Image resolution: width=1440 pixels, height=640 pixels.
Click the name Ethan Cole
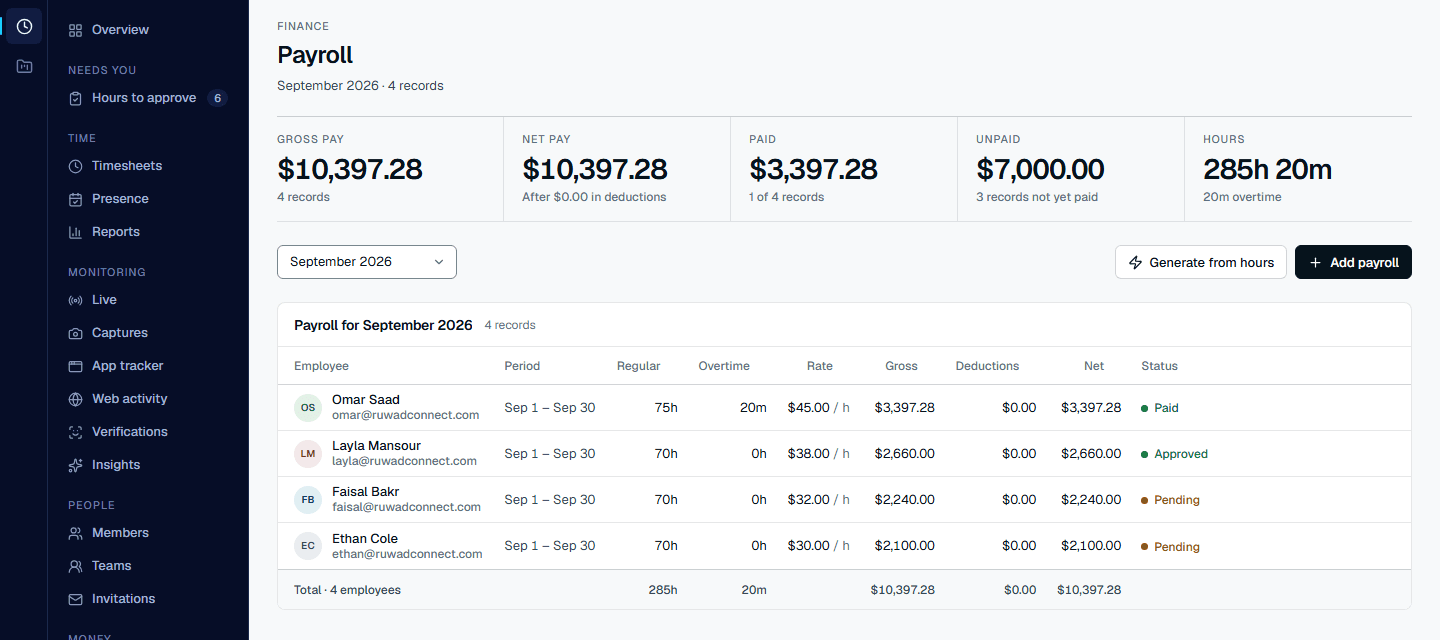[x=365, y=538]
